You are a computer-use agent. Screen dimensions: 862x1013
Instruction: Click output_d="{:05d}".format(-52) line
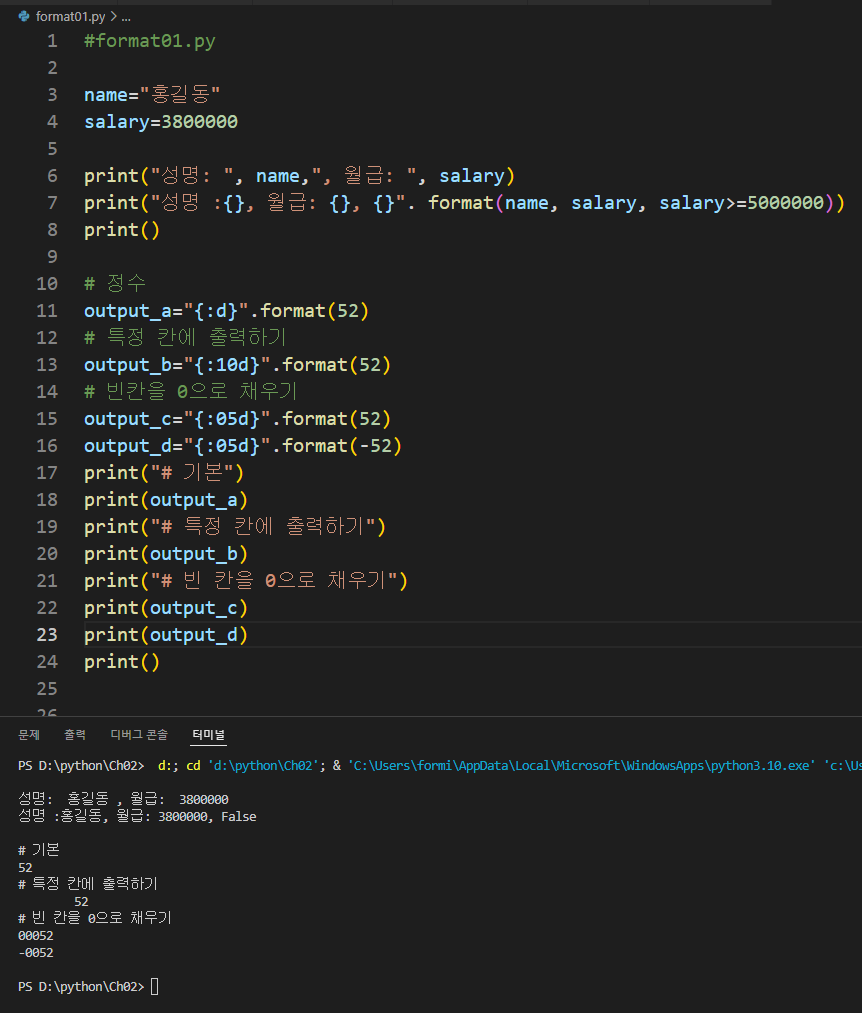pyautogui.click(x=243, y=446)
